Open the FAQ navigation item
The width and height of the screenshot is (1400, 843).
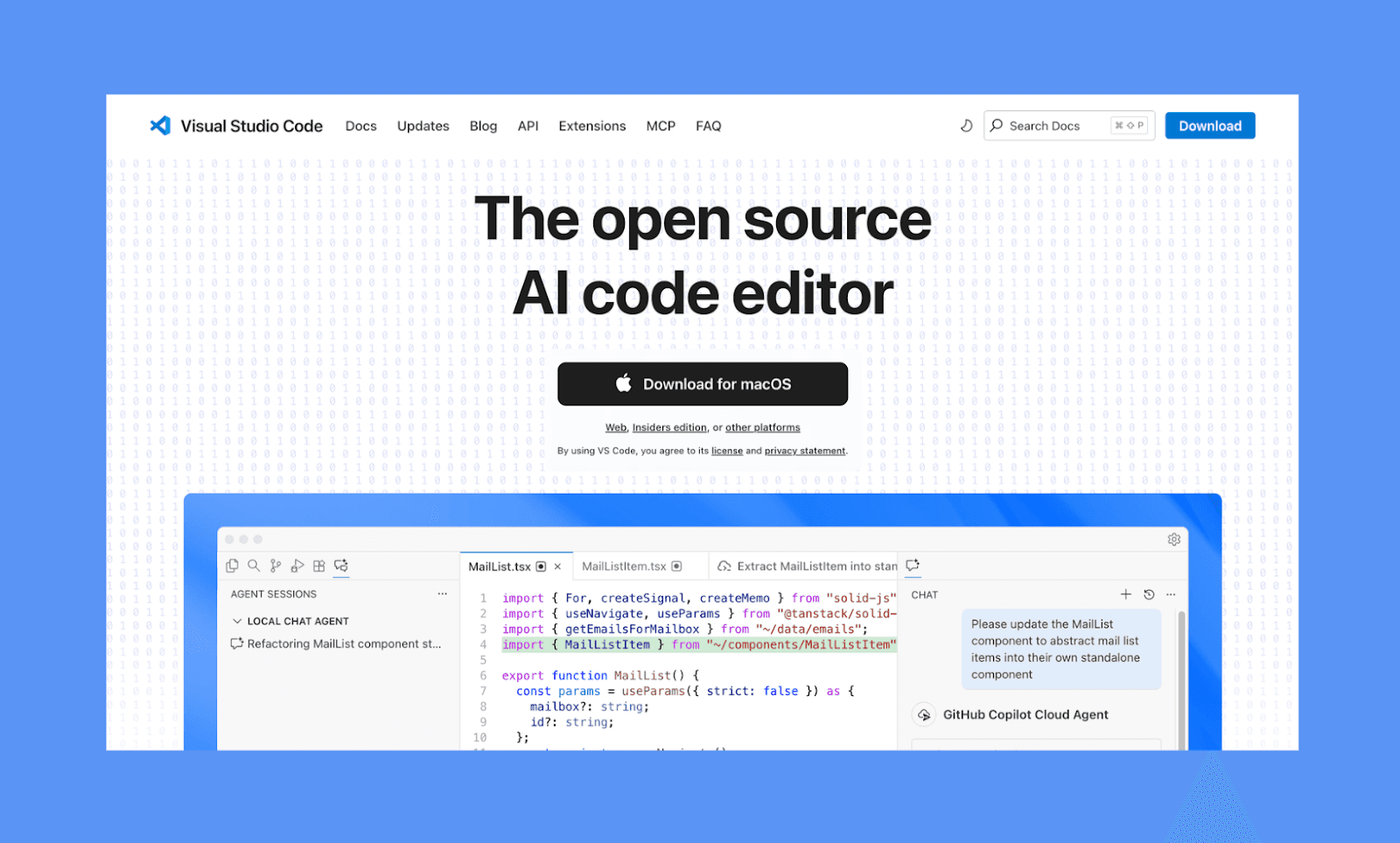click(709, 126)
